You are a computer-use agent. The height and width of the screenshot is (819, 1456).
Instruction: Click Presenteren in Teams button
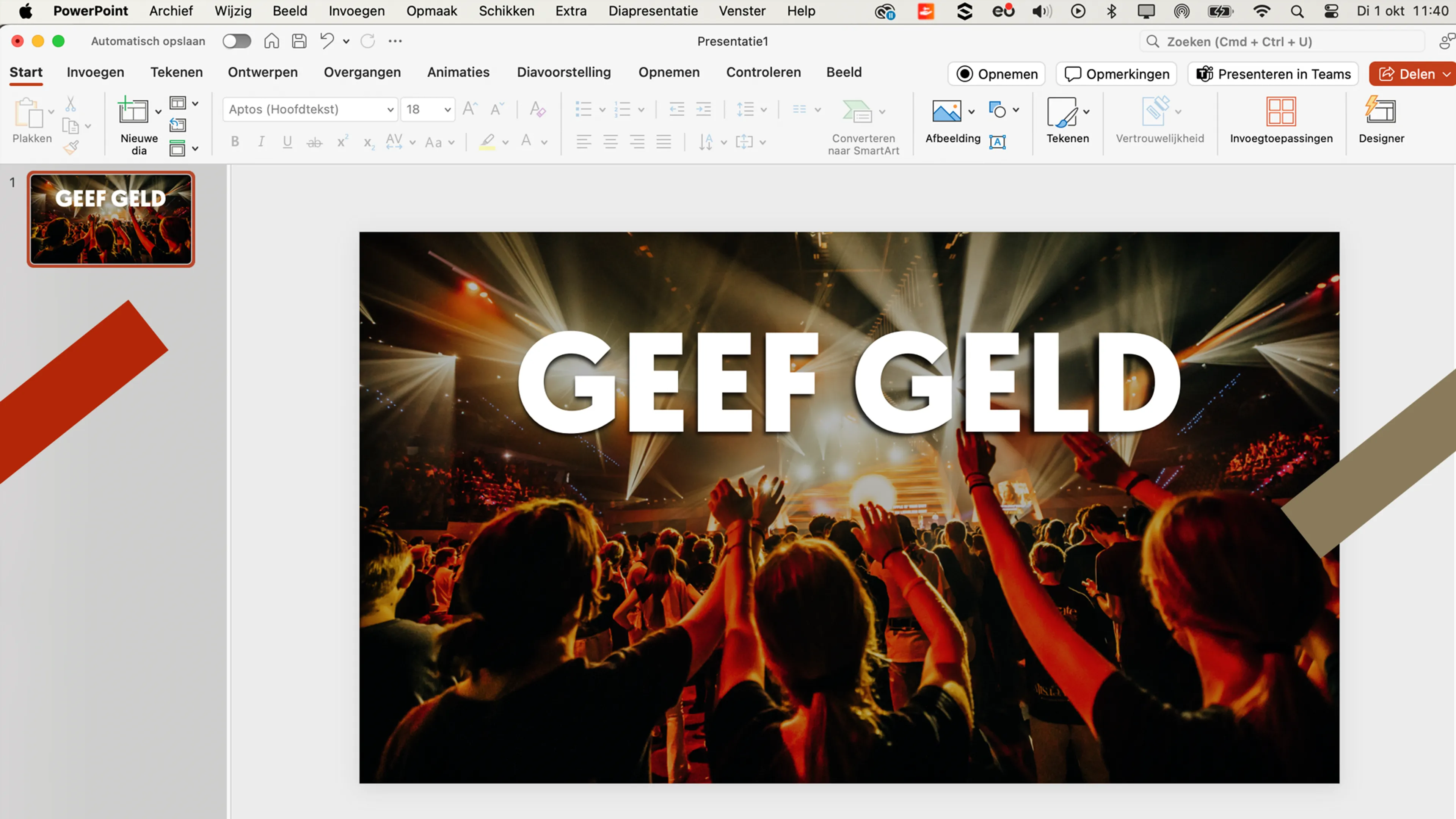pyautogui.click(x=1273, y=74)
